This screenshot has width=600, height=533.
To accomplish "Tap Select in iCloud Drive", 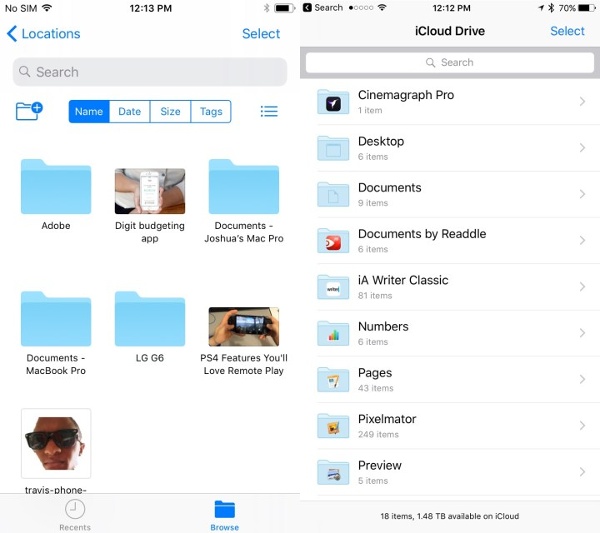I will click(x=567, y=31).
